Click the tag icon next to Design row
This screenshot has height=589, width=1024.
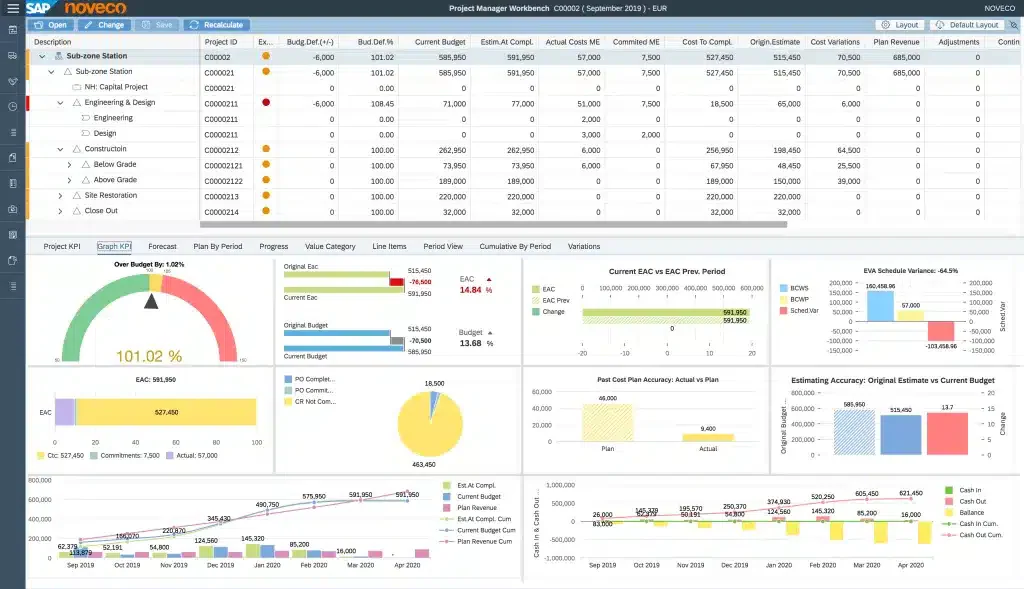pyautogui.click(x=86, y=133)
